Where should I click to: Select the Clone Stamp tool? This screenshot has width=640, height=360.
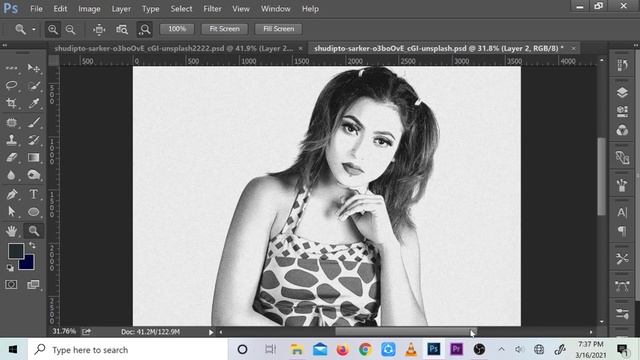pos(11,140)
